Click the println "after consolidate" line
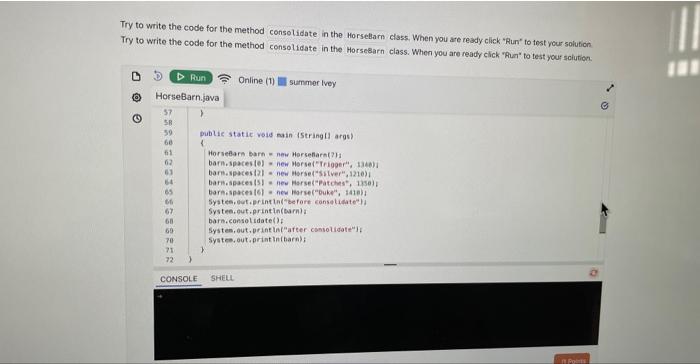700x364 pixels. pos(285,230)
